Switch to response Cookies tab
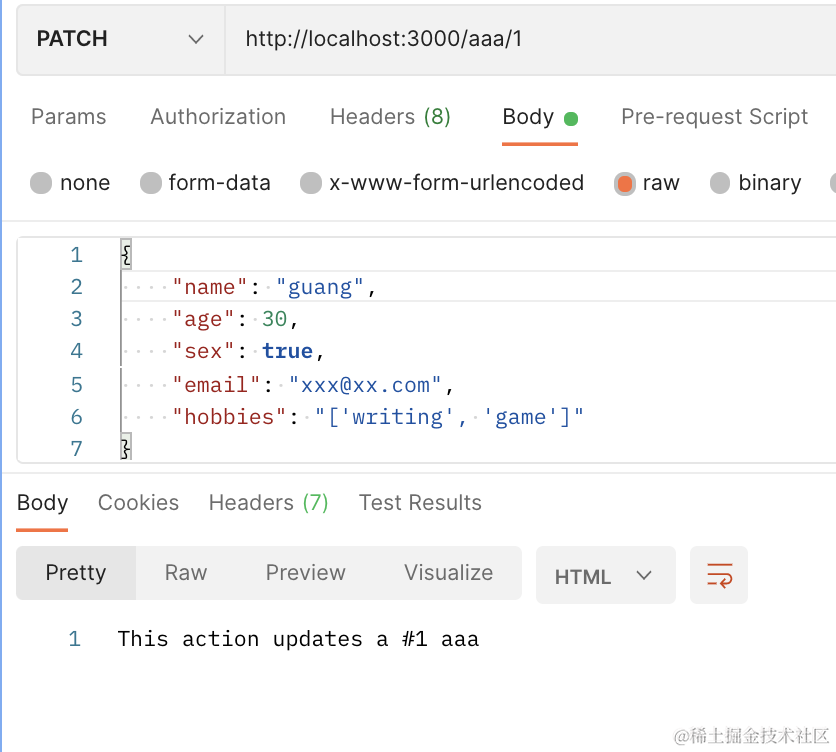This screenshot has height=752, width=836. (x=138, y=503)
